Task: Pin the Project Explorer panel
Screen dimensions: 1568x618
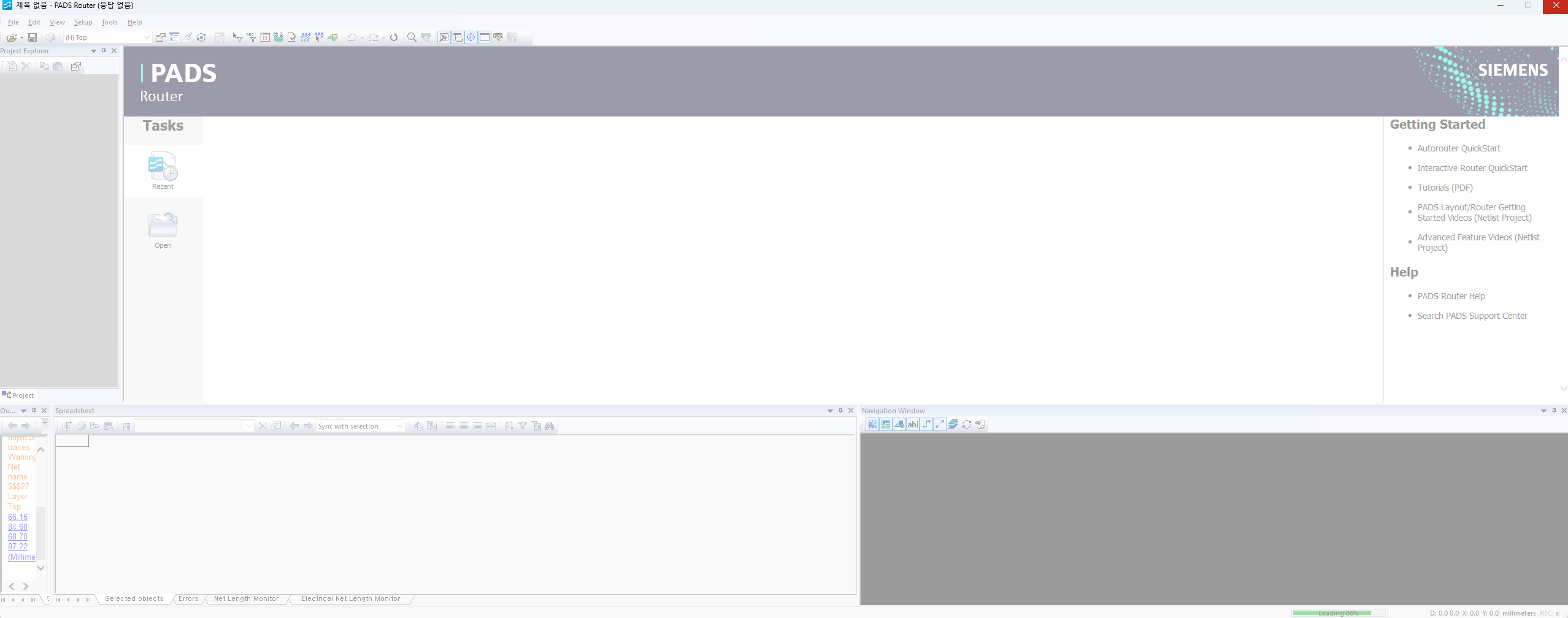Action: point(104,51)
